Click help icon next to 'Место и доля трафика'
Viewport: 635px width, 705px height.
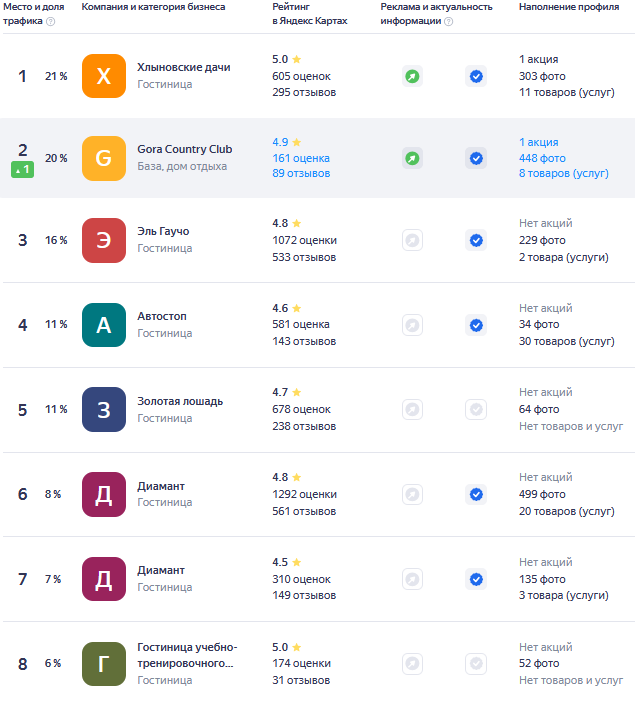click(51, 21)
